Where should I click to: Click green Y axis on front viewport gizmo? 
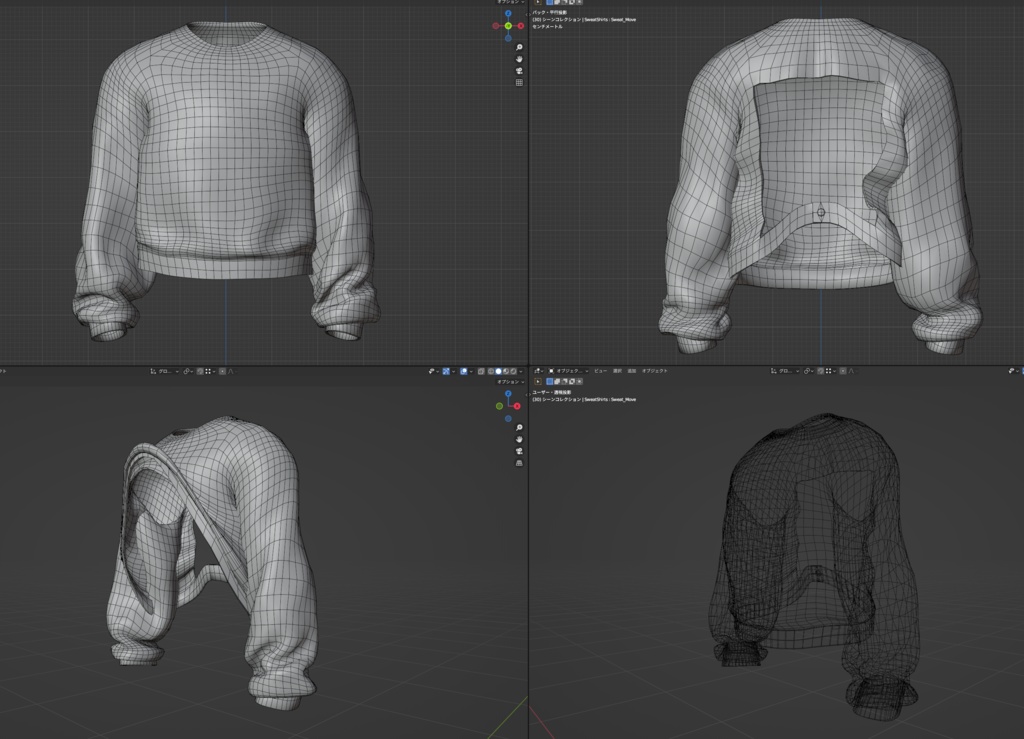pos(508,26)
